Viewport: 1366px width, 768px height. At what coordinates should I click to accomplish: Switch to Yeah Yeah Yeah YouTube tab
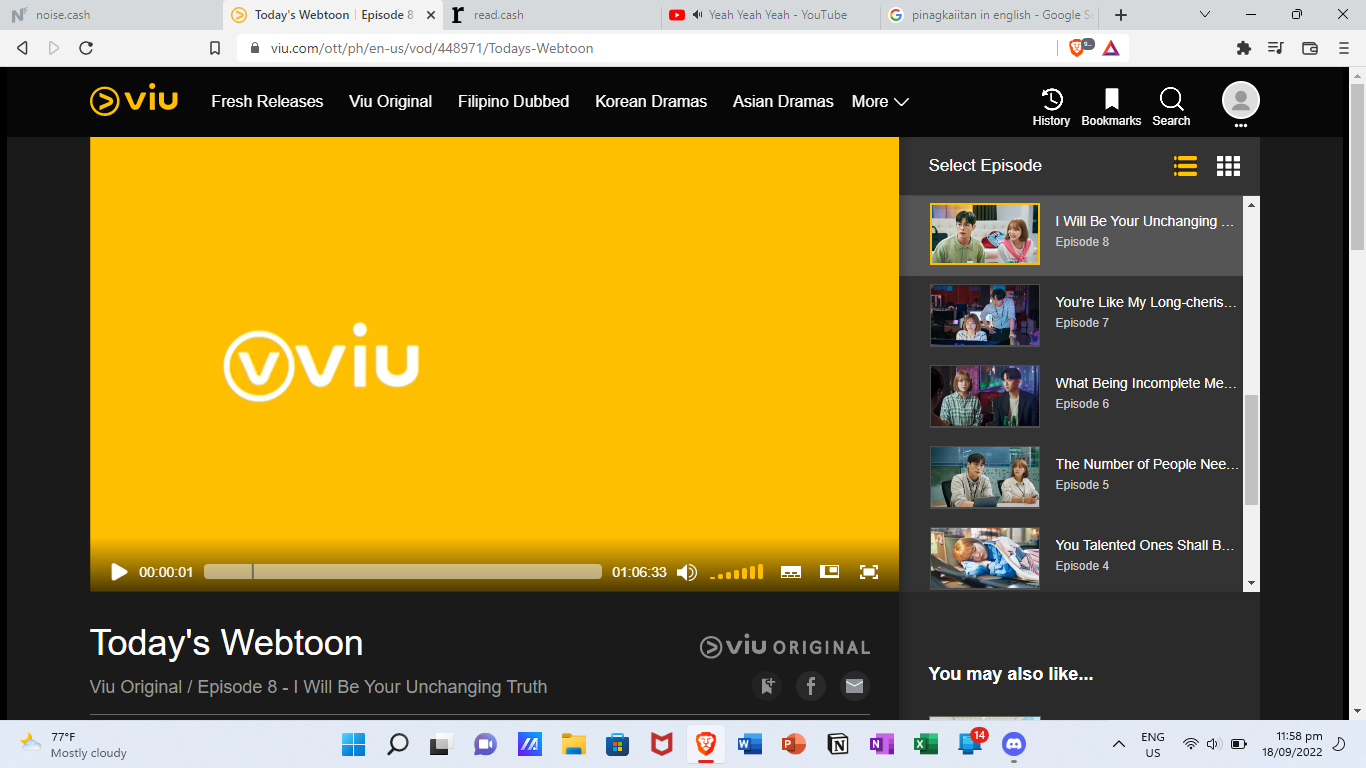[770, 15]
